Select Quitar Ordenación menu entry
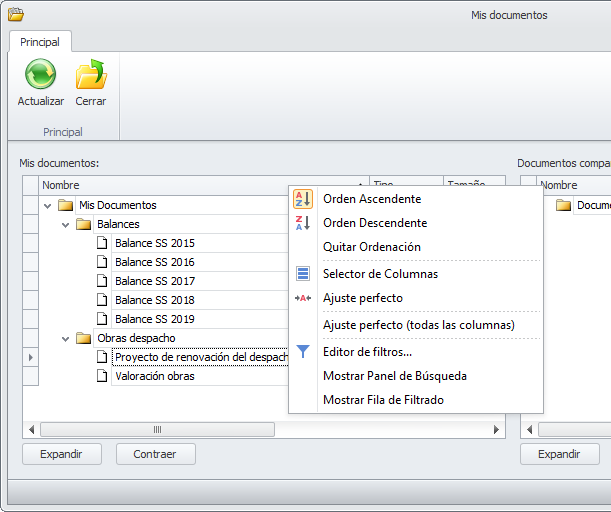 (x=416, y=247)
